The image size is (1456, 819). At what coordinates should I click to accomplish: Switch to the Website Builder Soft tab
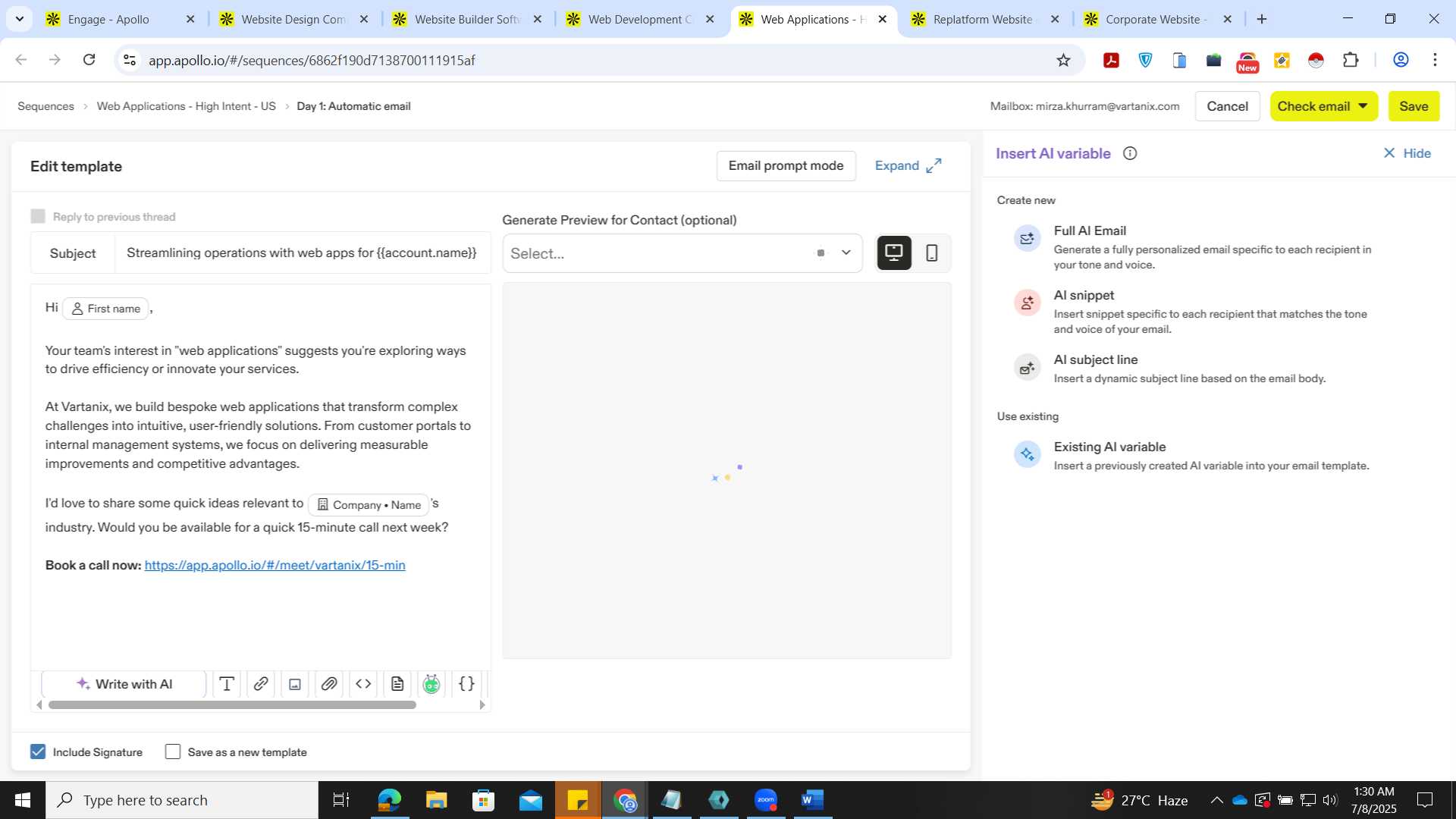click(x=468, y=19)
